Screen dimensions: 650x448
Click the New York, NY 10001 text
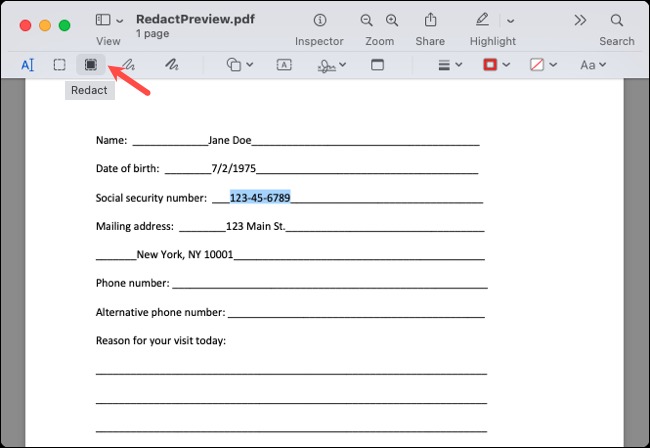click(x=185, y=254)
